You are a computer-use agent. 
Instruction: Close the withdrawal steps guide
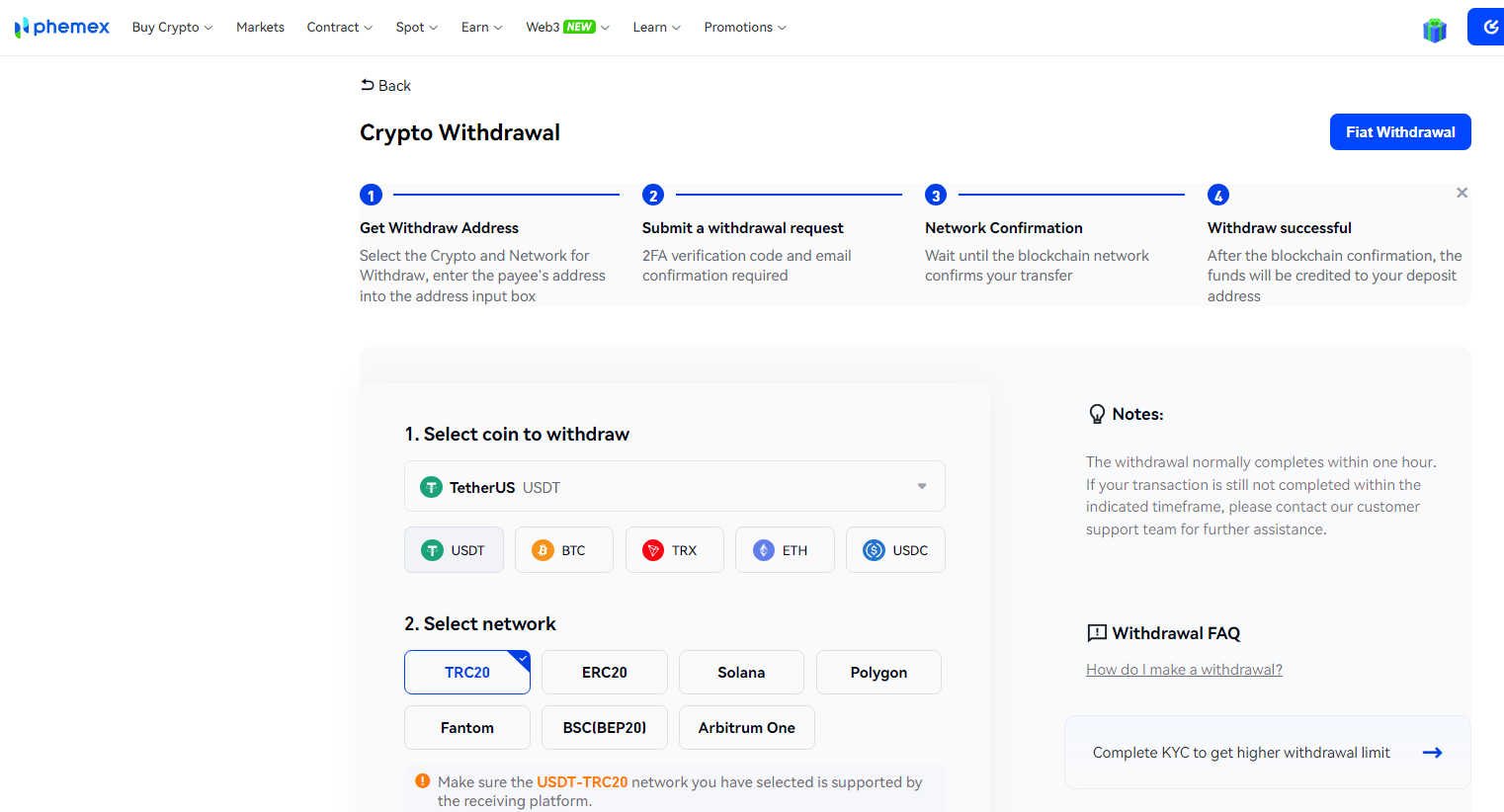coord(1462,193)
